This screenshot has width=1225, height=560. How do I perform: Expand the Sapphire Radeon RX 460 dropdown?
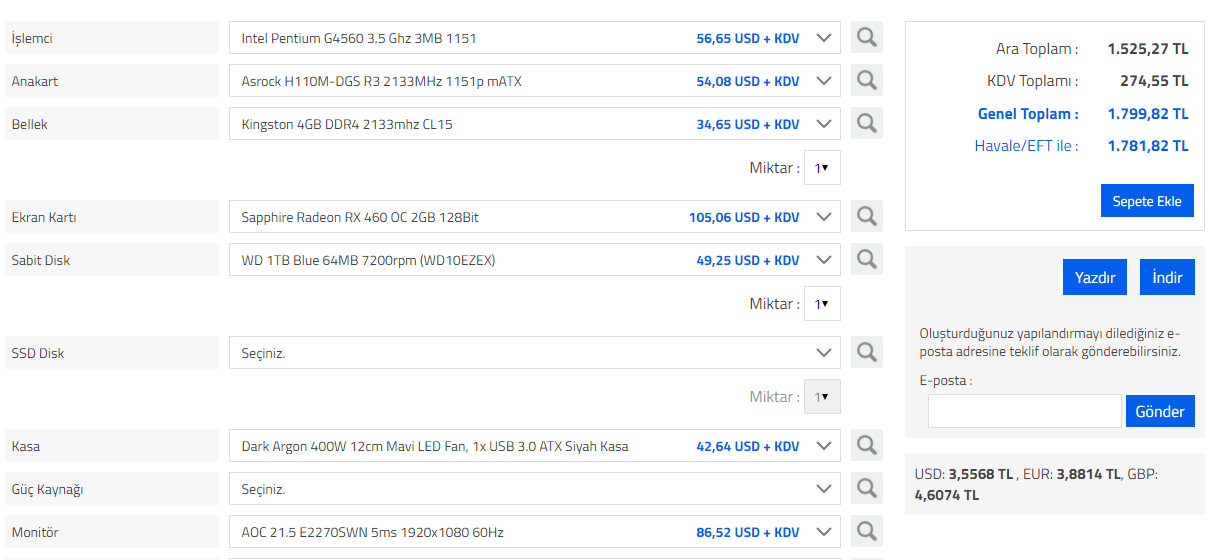[x=535, y=217]
